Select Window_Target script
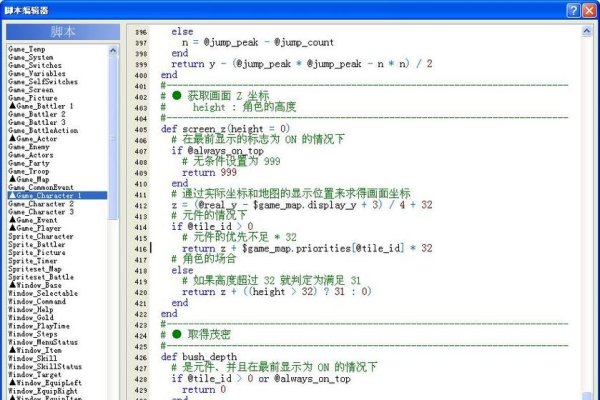 [x=35, y=374]
